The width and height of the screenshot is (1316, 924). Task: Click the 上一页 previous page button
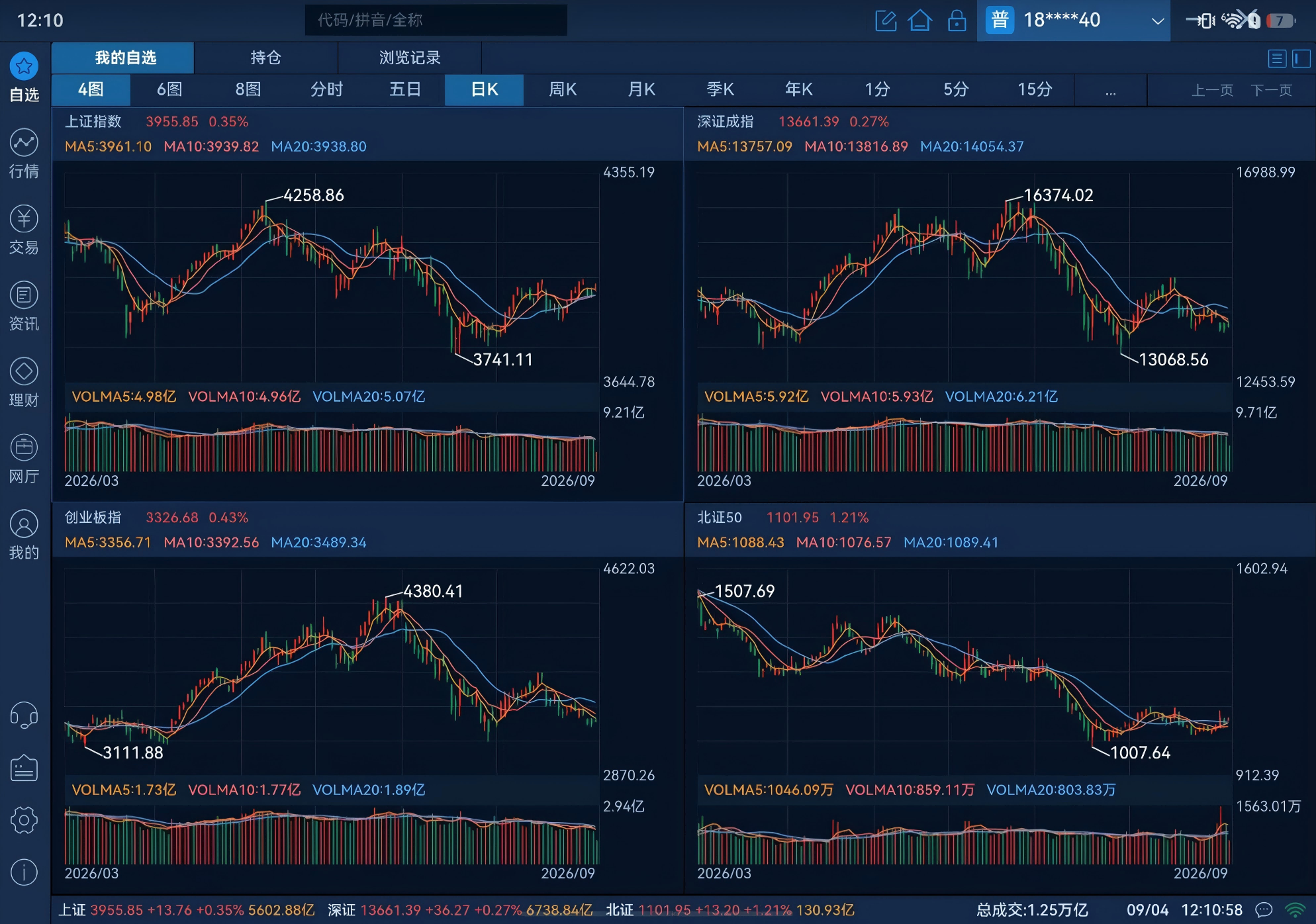pos(1212,90)
